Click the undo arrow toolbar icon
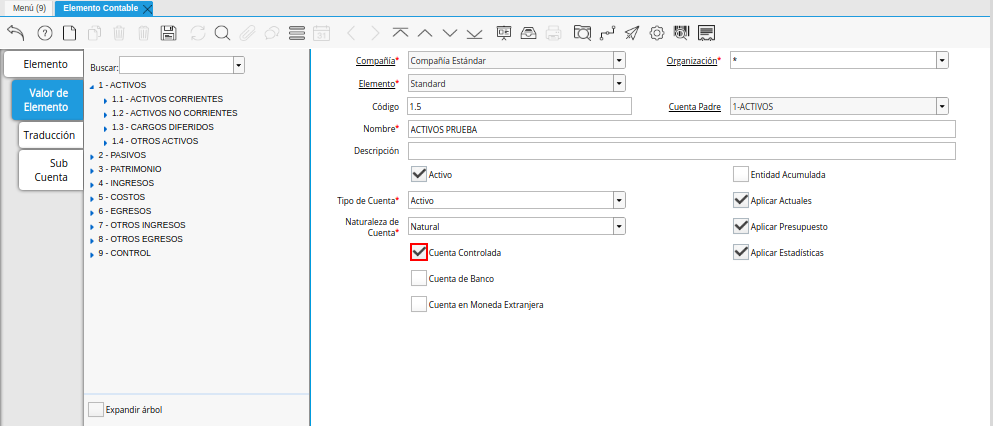 pyautogui.click(x=15, y=33)
